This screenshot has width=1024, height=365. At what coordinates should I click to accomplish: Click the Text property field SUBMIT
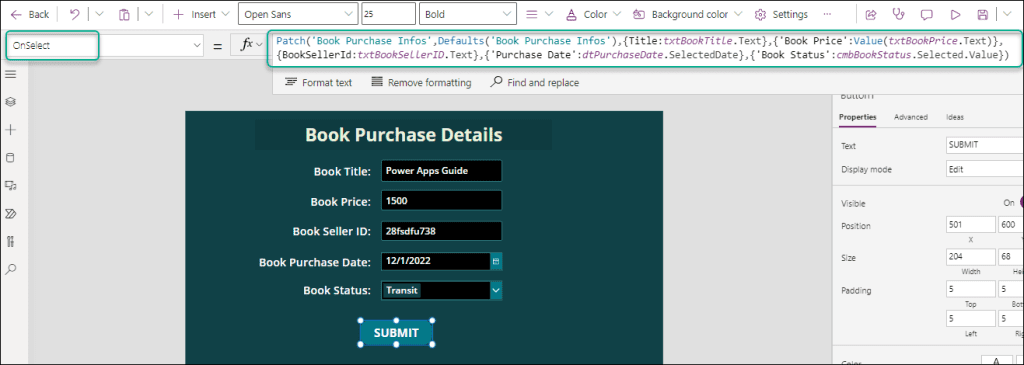(984, 146)
